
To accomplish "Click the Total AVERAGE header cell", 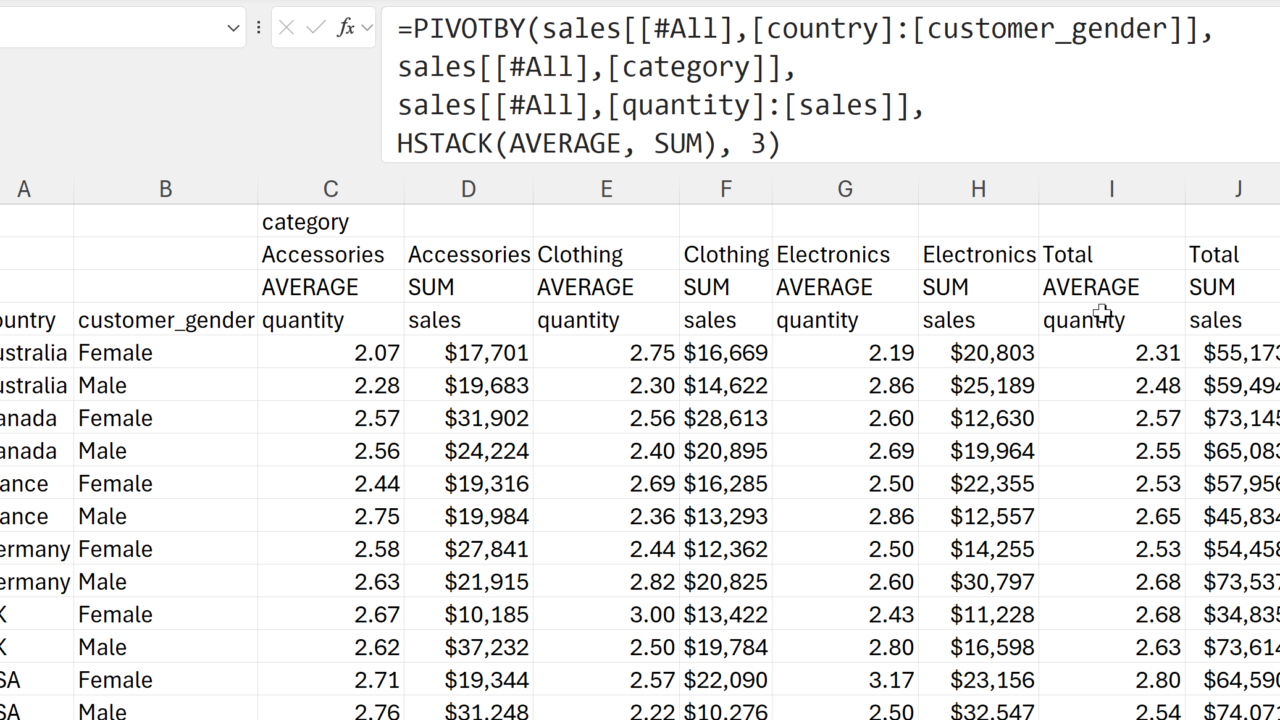I will [1111, 287].
